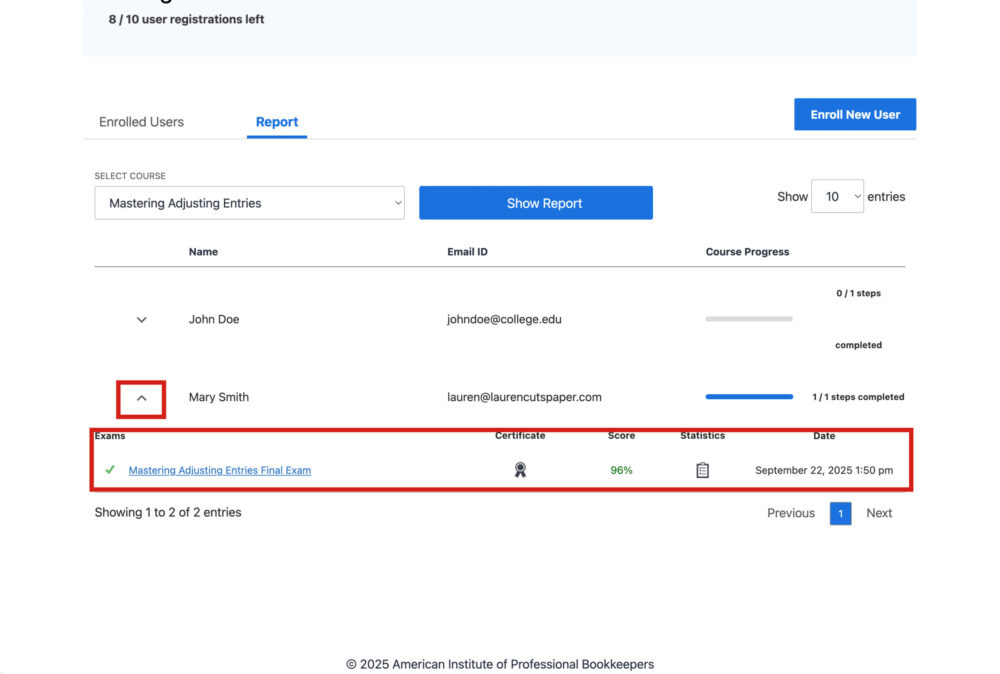The width and height of the screenshot is (1000, 674).
Task: Click '1 / 1 steps completed' text
Action: click(x=858, y=397)
